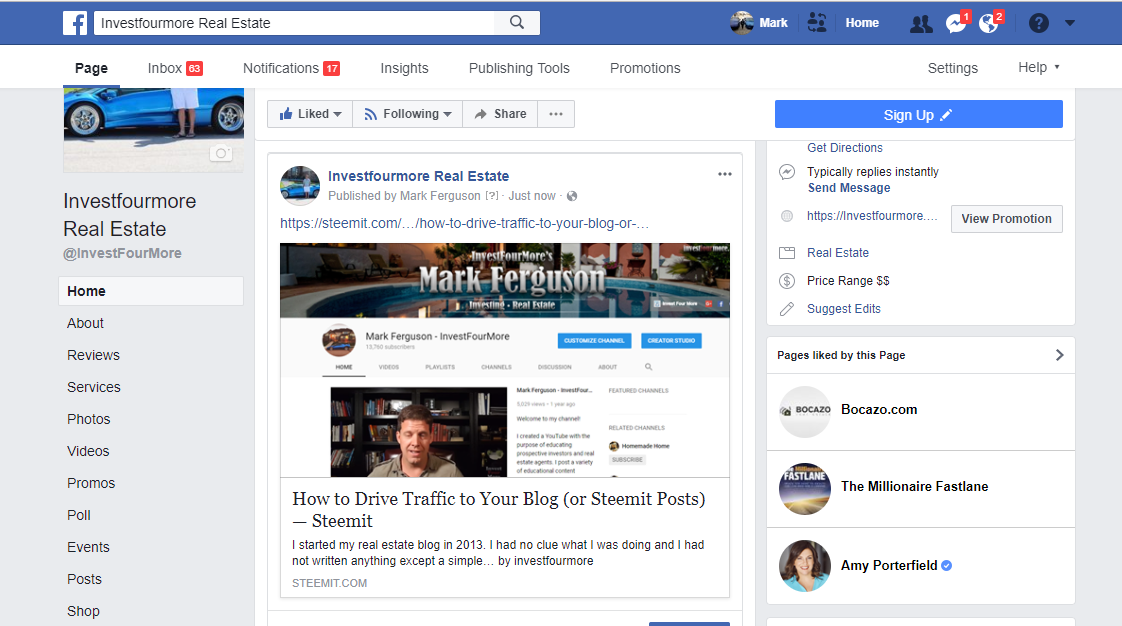The width and height of the screenshot is (1122, 626).
Task: Click the post's public globe audience icon
Action: tap(572, 196)
